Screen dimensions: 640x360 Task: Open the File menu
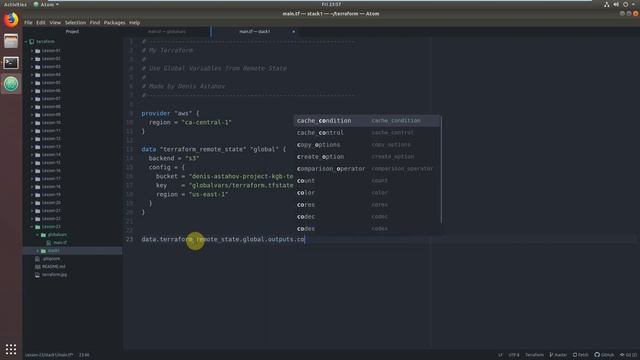pyautogui.click(x=28, y=23)
